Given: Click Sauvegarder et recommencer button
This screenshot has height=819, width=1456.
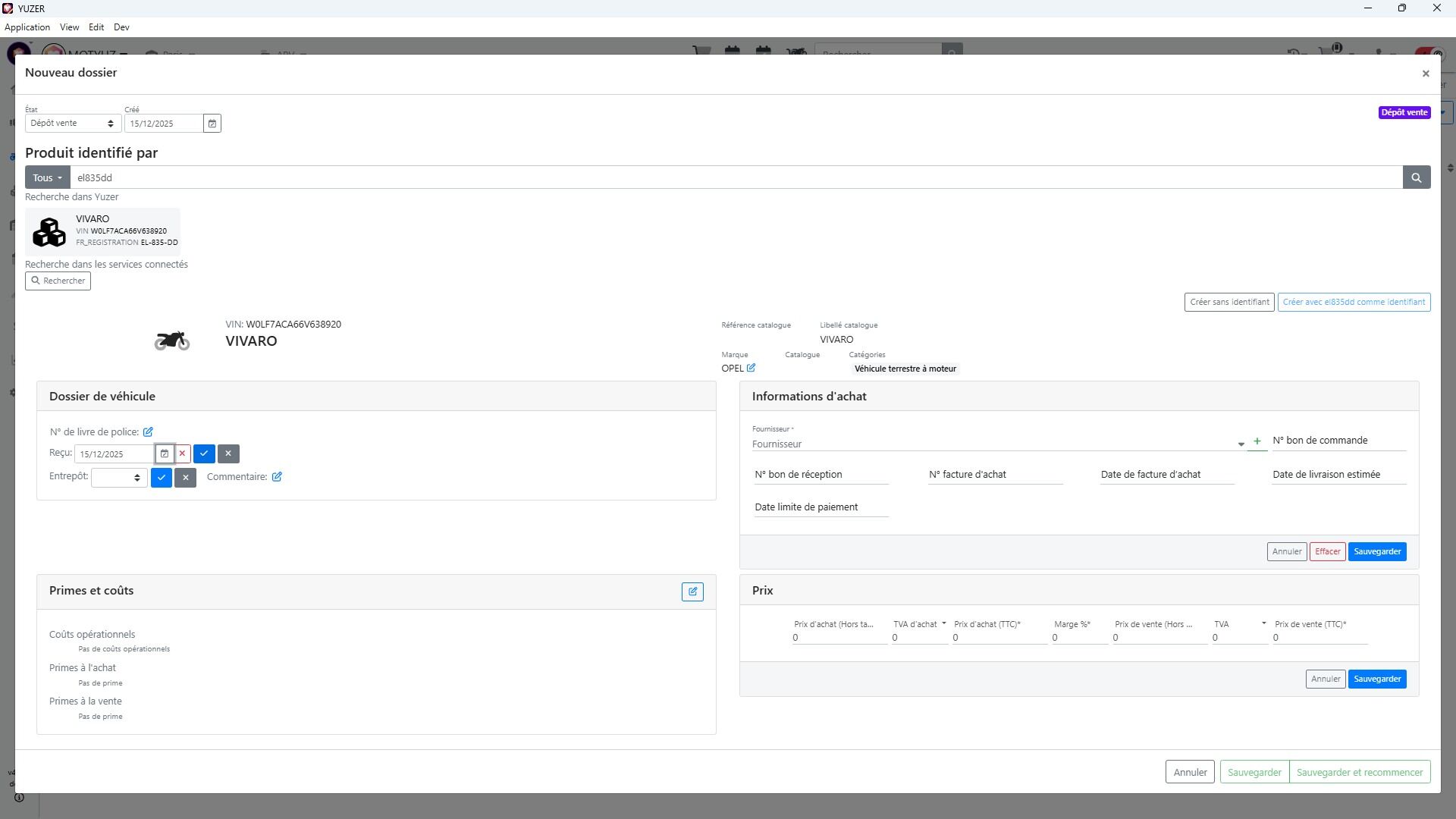Looking at the screenshot, I should point(1359,773).
